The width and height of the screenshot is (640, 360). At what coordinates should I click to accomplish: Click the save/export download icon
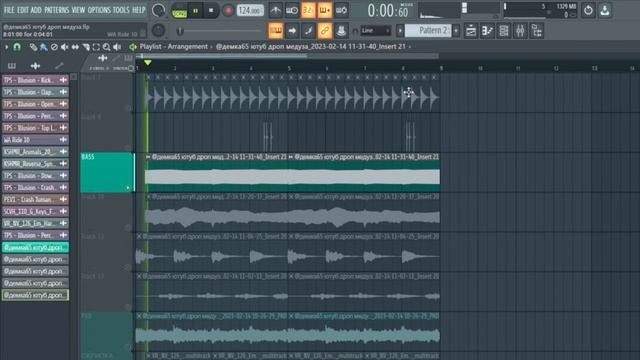(605, 11)
